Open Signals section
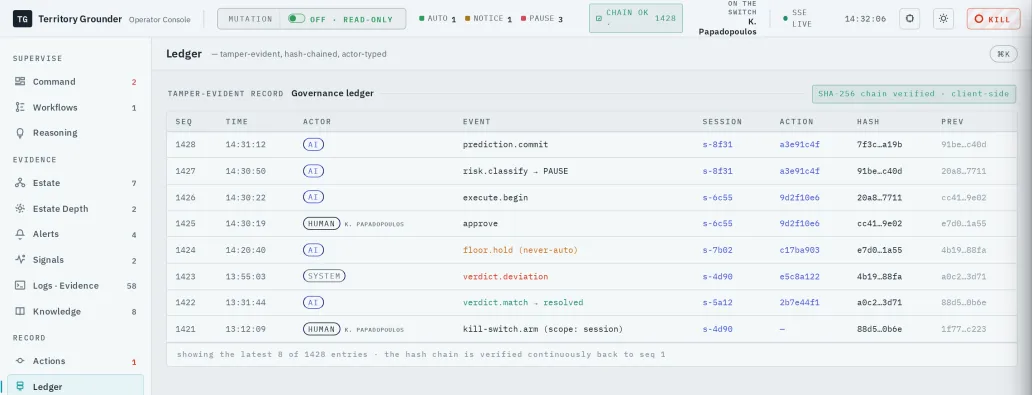The image size is (1032, 395). tap(75, 259)
